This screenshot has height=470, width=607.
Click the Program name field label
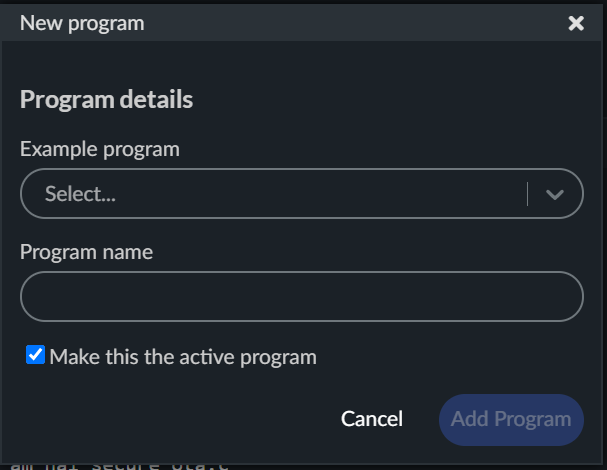point(86,252)
